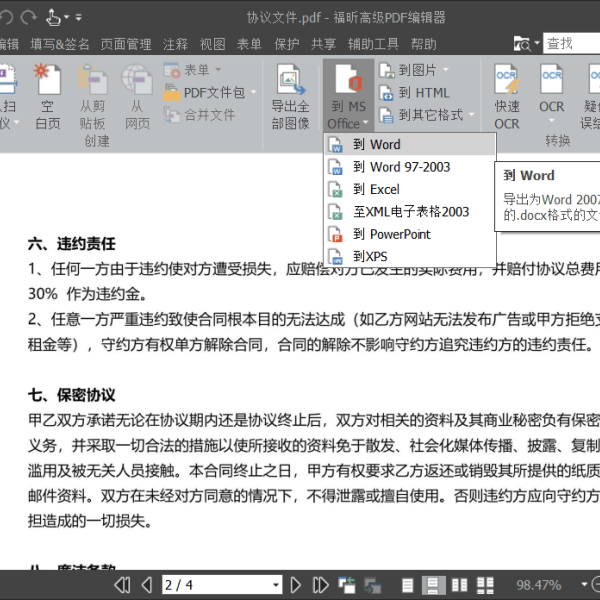
Task: Open the OCR dropdown button
Action: coord(551,94)
